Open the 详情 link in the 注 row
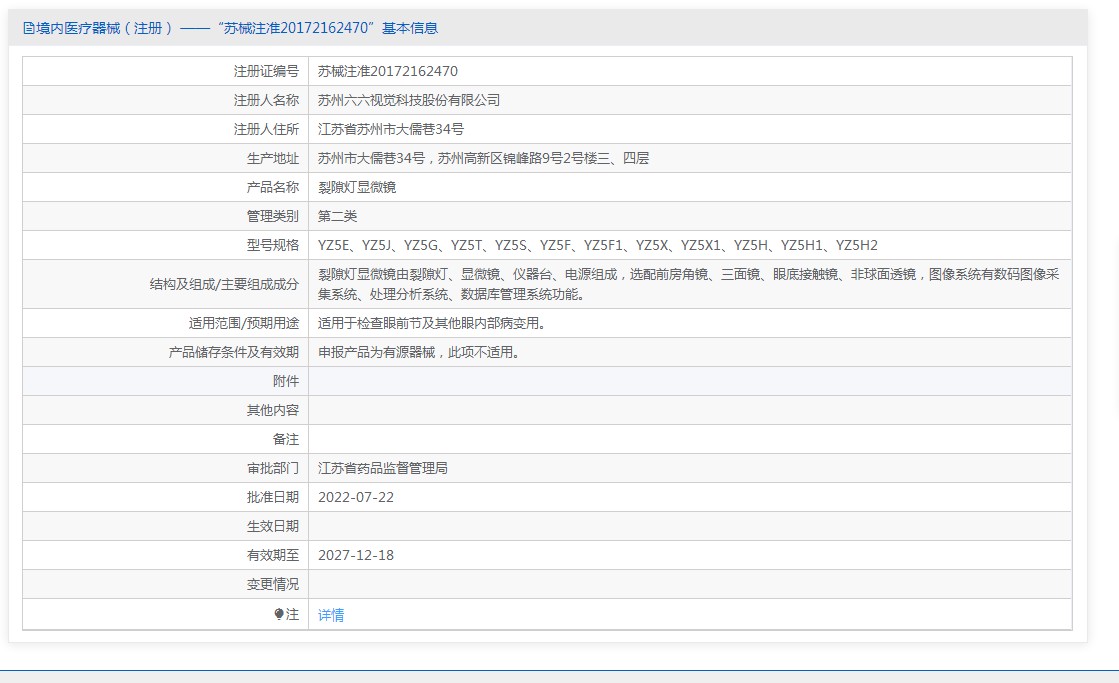 point(330,614)
